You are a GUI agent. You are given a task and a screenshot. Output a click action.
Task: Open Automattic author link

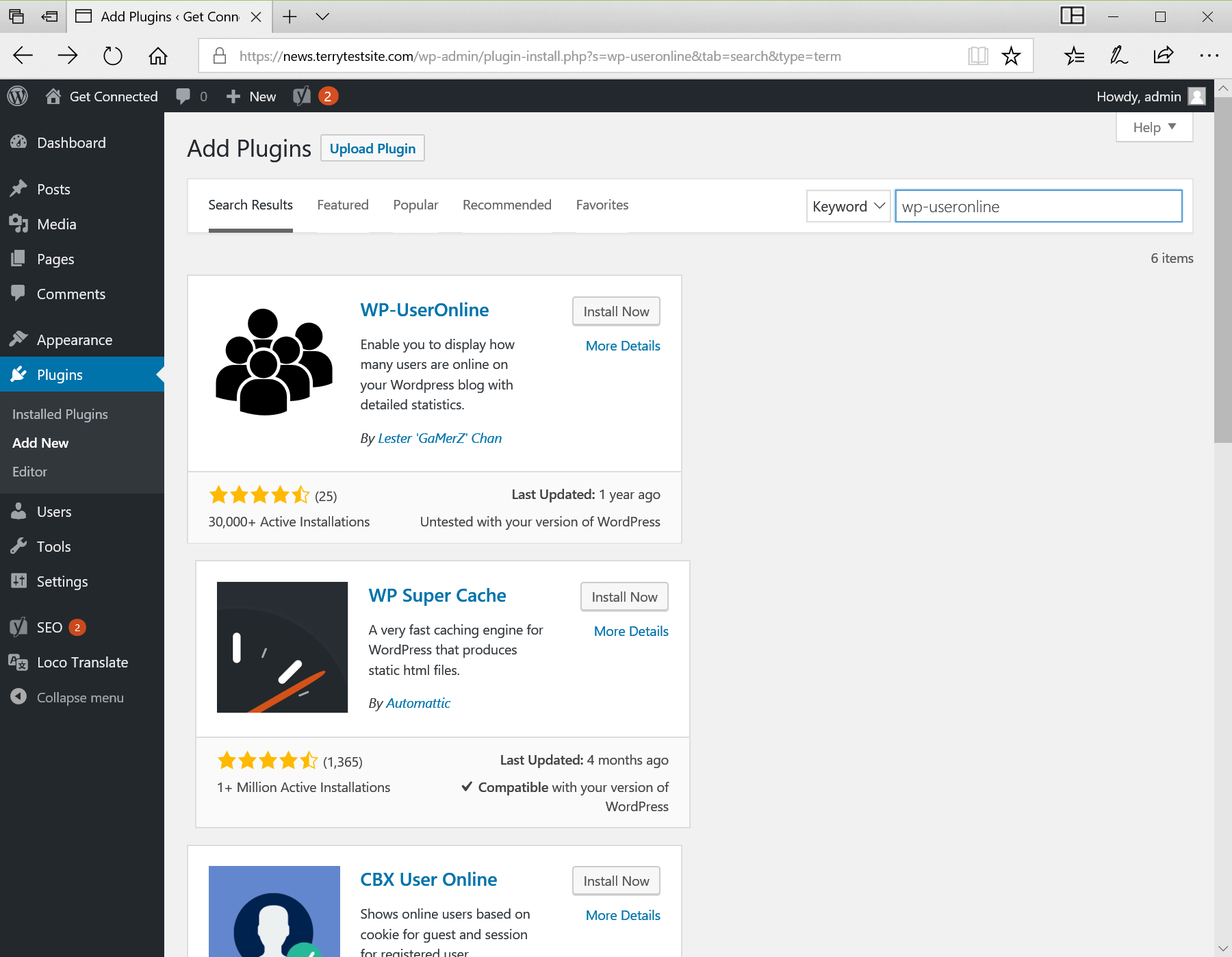click(x=418, y=703)
